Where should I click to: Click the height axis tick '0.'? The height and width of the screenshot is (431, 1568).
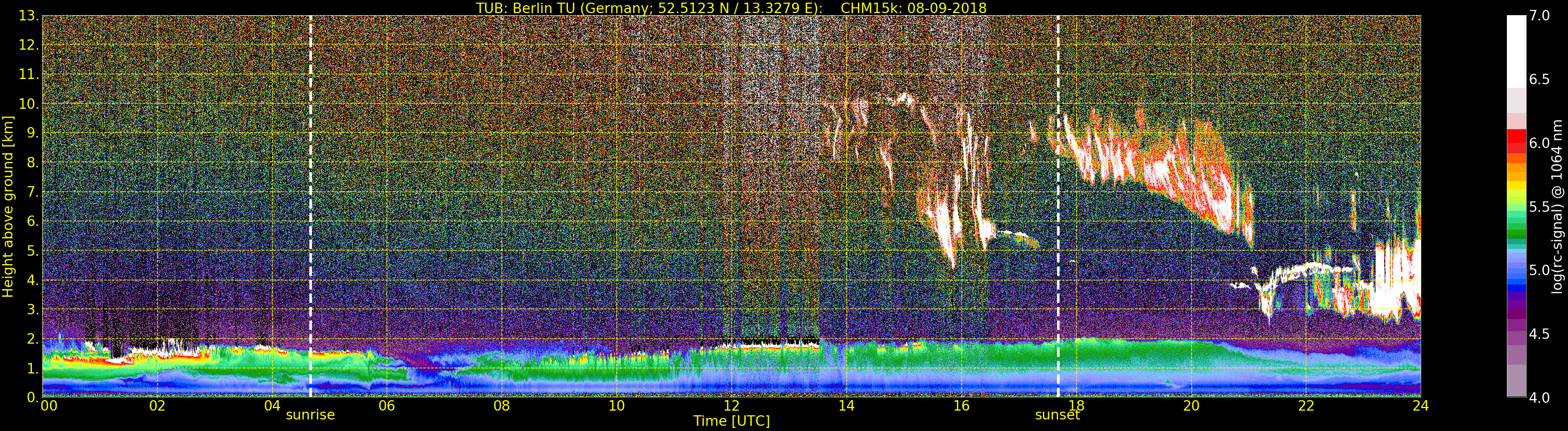[33, 397]
